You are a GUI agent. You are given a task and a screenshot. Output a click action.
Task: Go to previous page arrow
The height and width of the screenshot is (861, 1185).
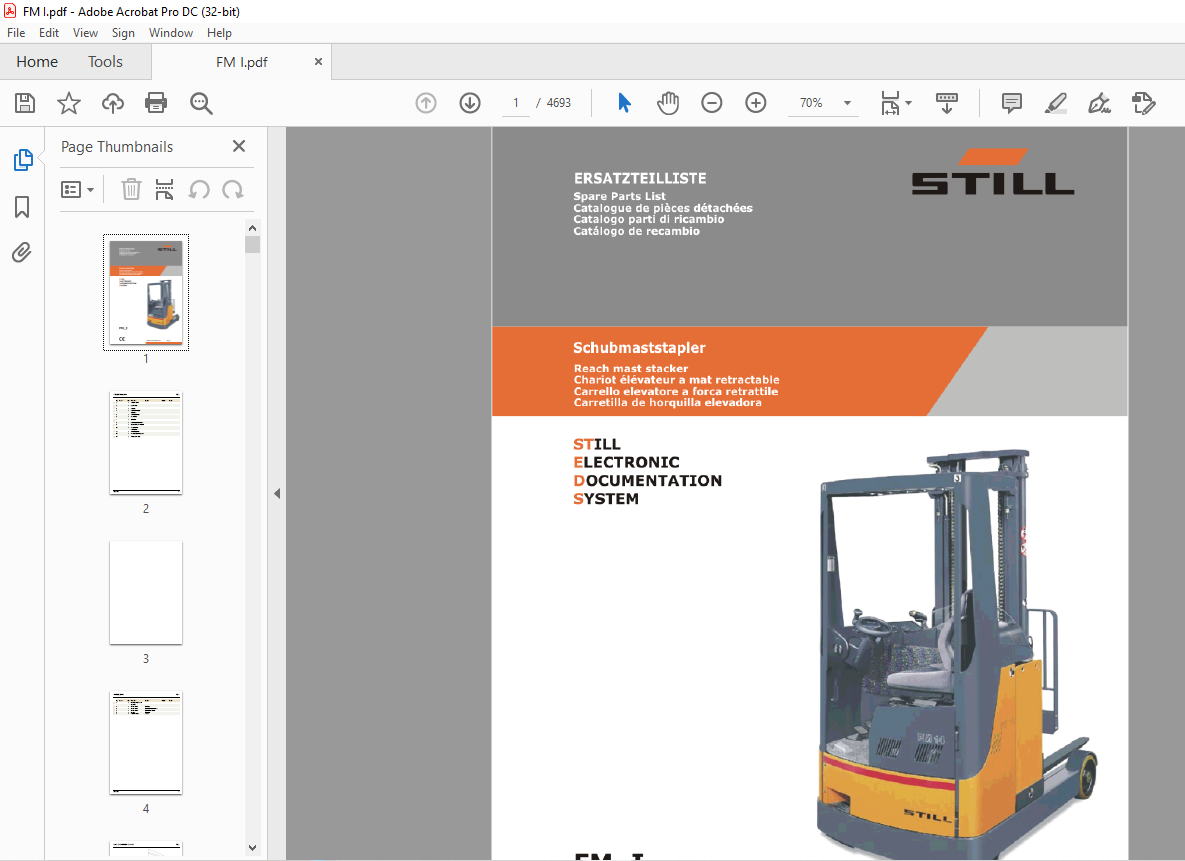(426, 103)
